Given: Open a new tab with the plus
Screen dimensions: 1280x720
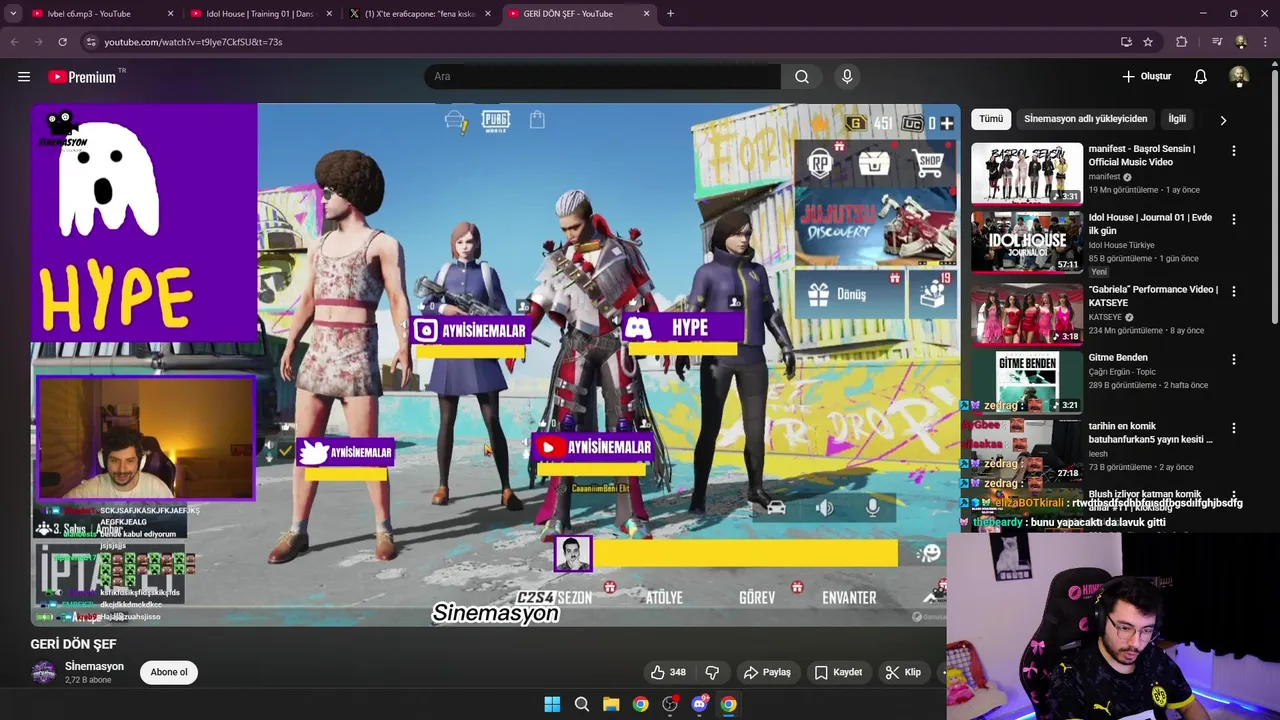Looking at the screenshot, I should [670, 14].
